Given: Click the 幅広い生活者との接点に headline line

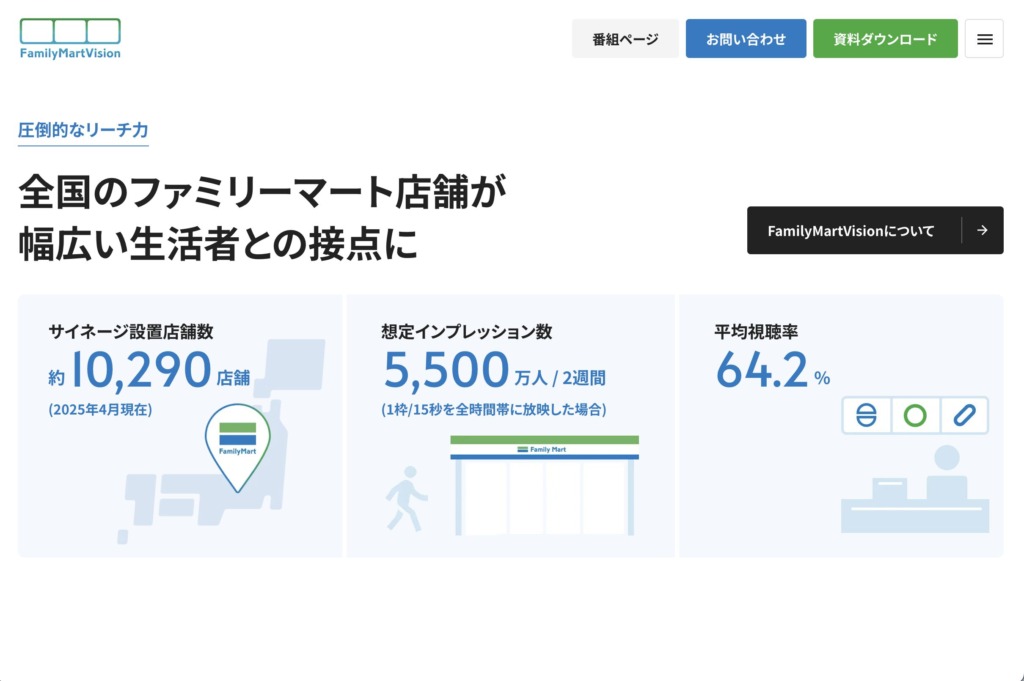Looking at the screenshot, I should pyautogui.click(x=218, y=244).
